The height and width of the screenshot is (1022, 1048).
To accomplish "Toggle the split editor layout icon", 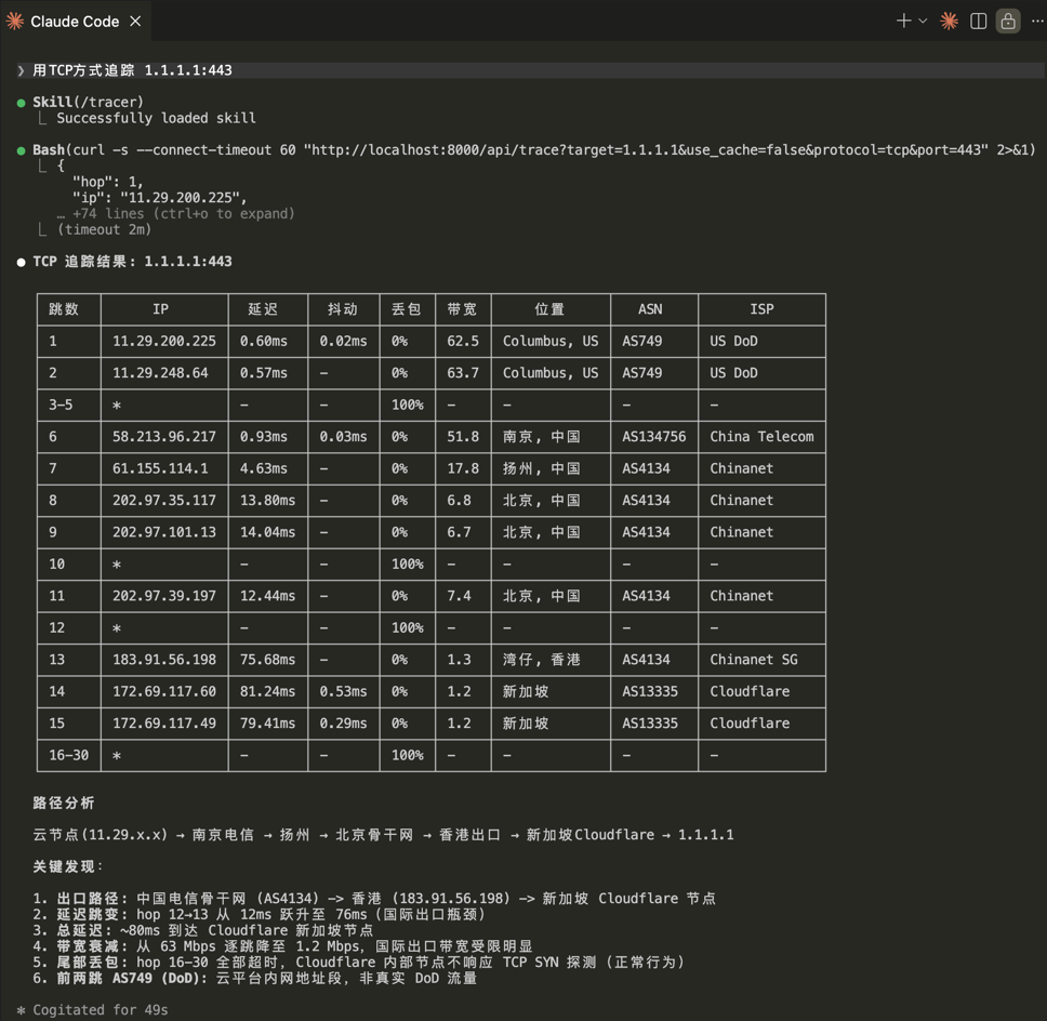I will tap(978, 21).
